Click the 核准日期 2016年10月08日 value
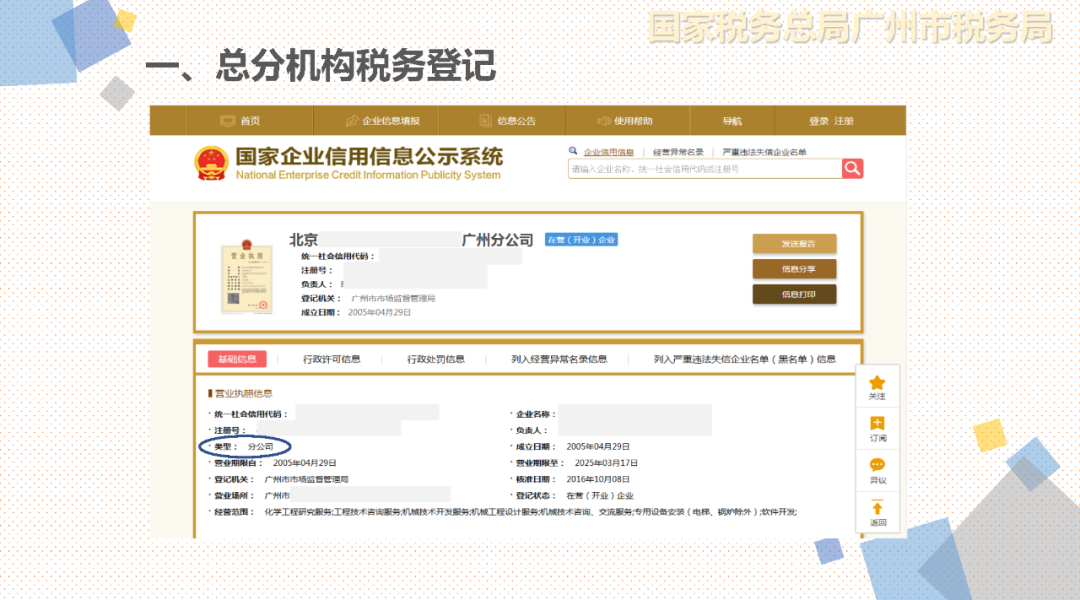 598,479
